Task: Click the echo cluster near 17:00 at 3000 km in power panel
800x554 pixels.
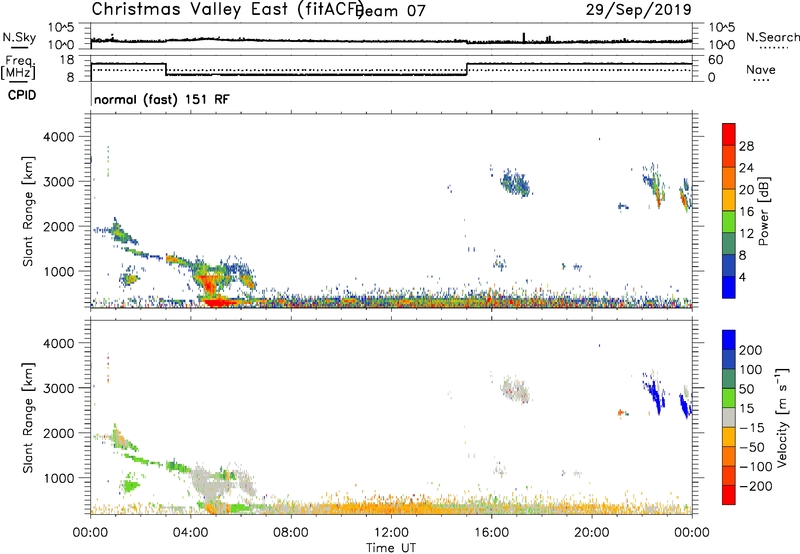Action: click(x=514, y=183)
